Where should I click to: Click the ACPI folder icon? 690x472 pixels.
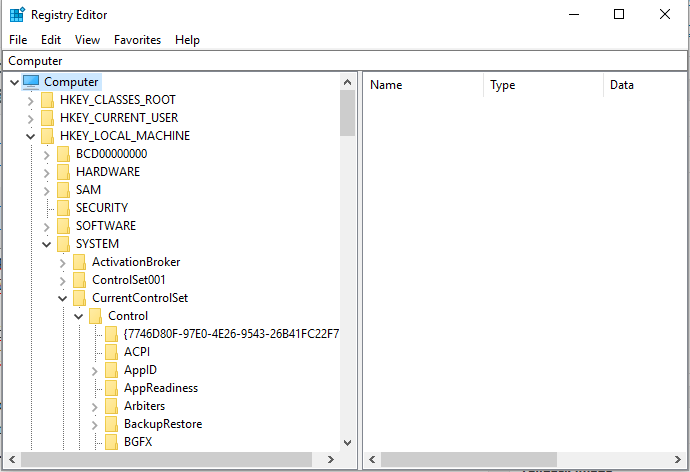(x=112, y=352)
